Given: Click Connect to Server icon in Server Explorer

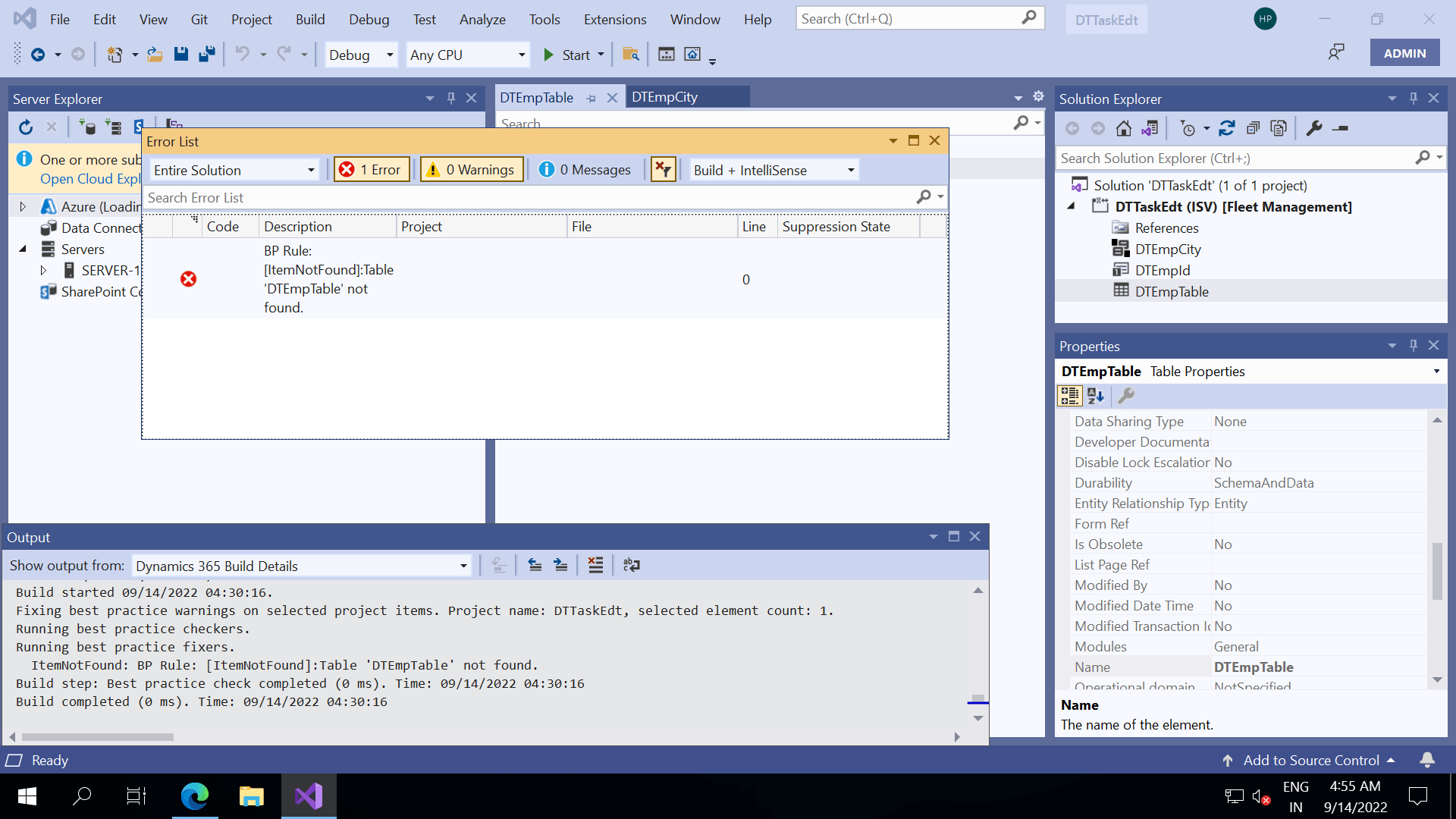Looking at the screenshot, I should [x=114, y=127].
